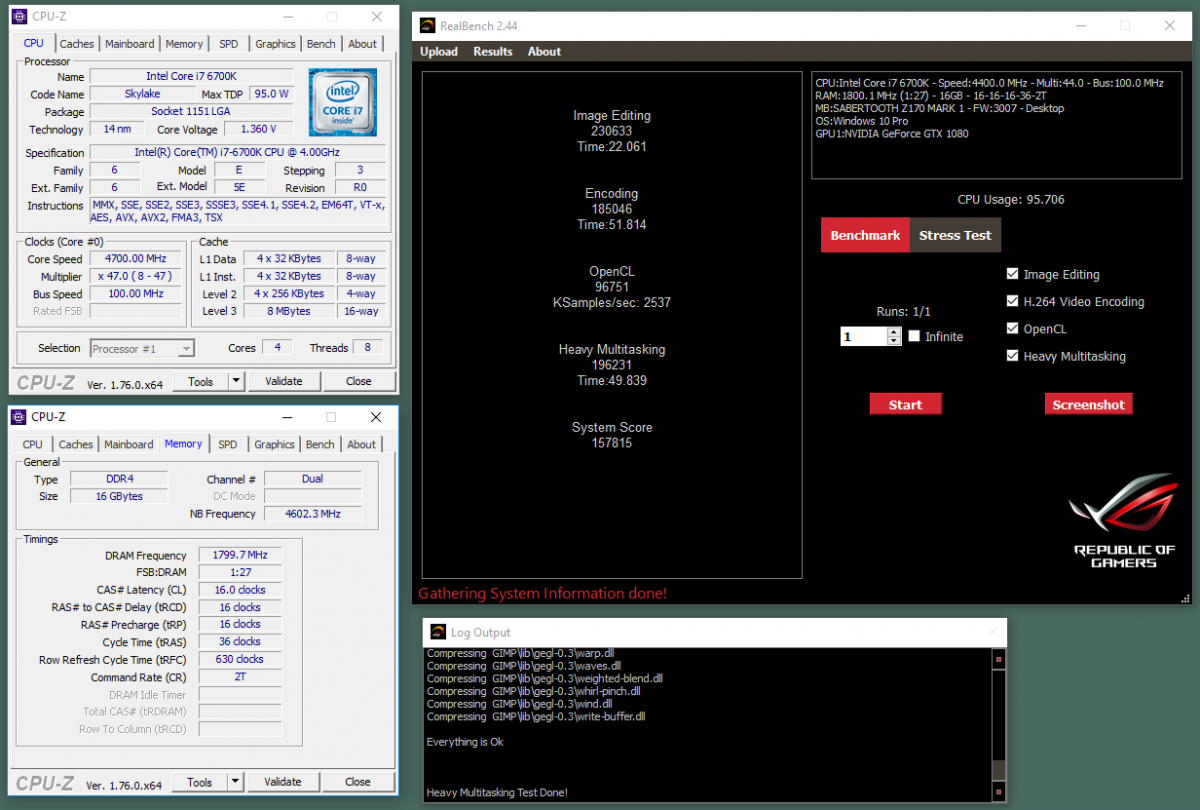
Task: Click the Image Editing 230633 score
Action: tap(612, 131)
